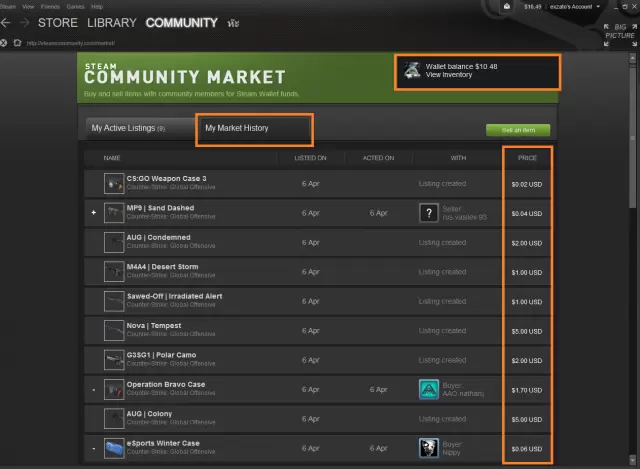Click the blue eSports Winter Case thumbnail
The height and width of the screenshot is (469, 640).
[114, 448]
